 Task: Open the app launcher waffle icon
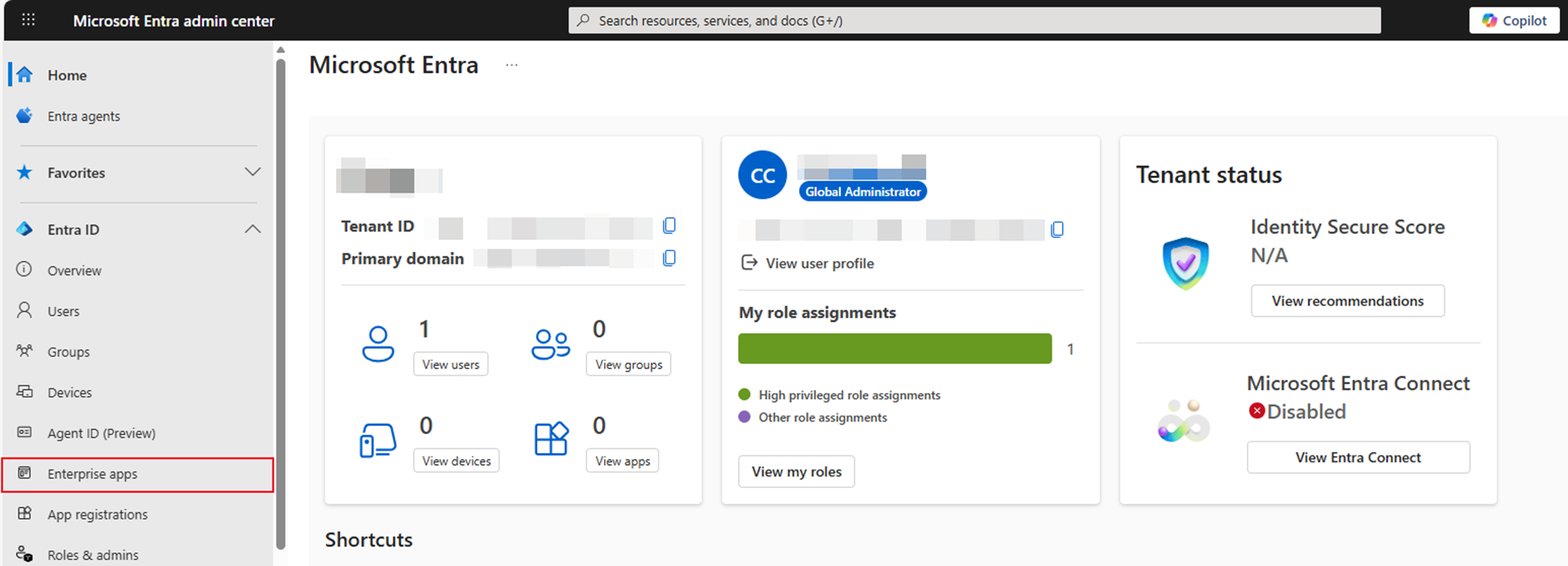(x=28, y=20)
